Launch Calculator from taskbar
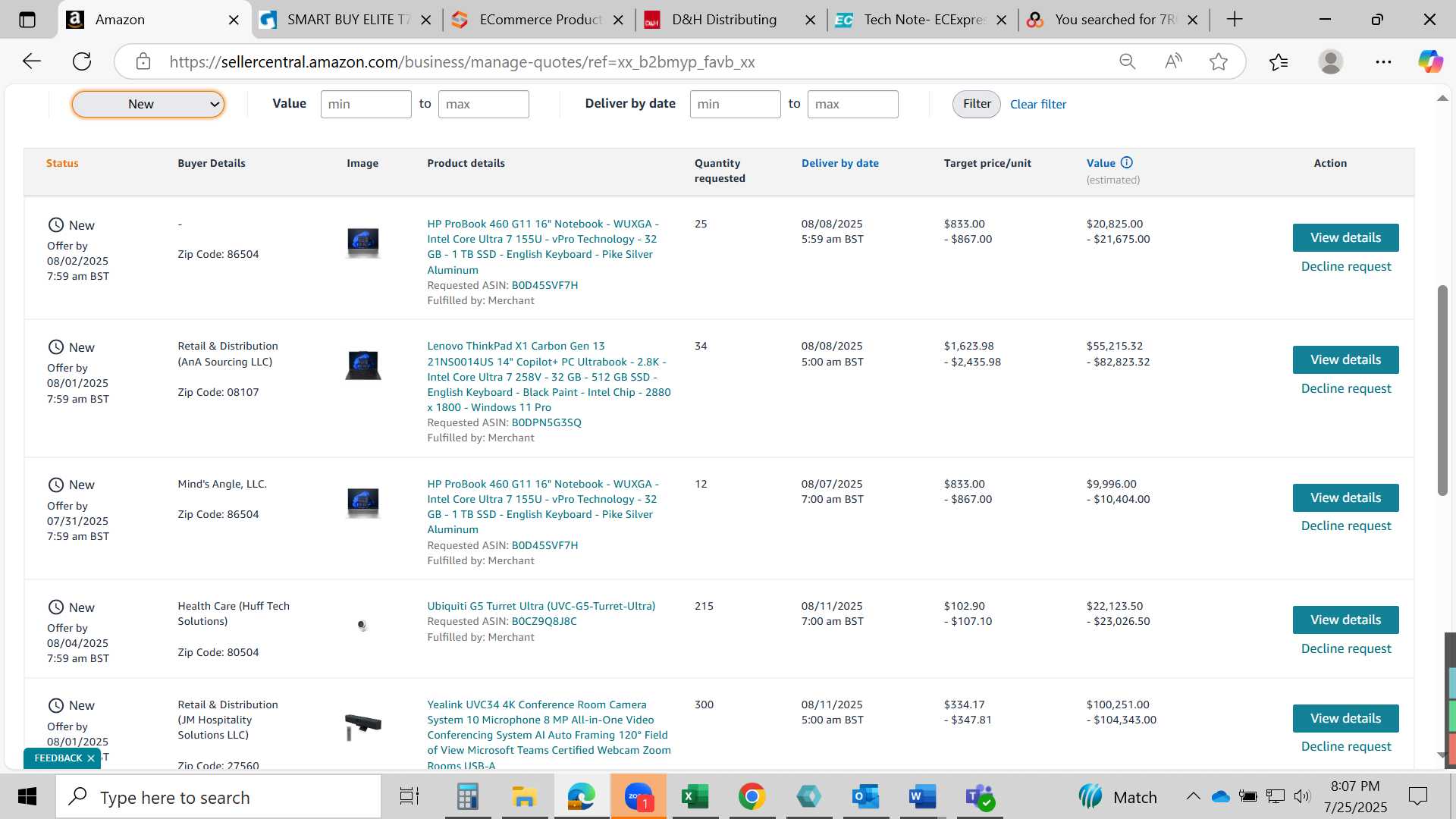The height and width of the screenshot is (819, 1456). (x=467, y=797)
